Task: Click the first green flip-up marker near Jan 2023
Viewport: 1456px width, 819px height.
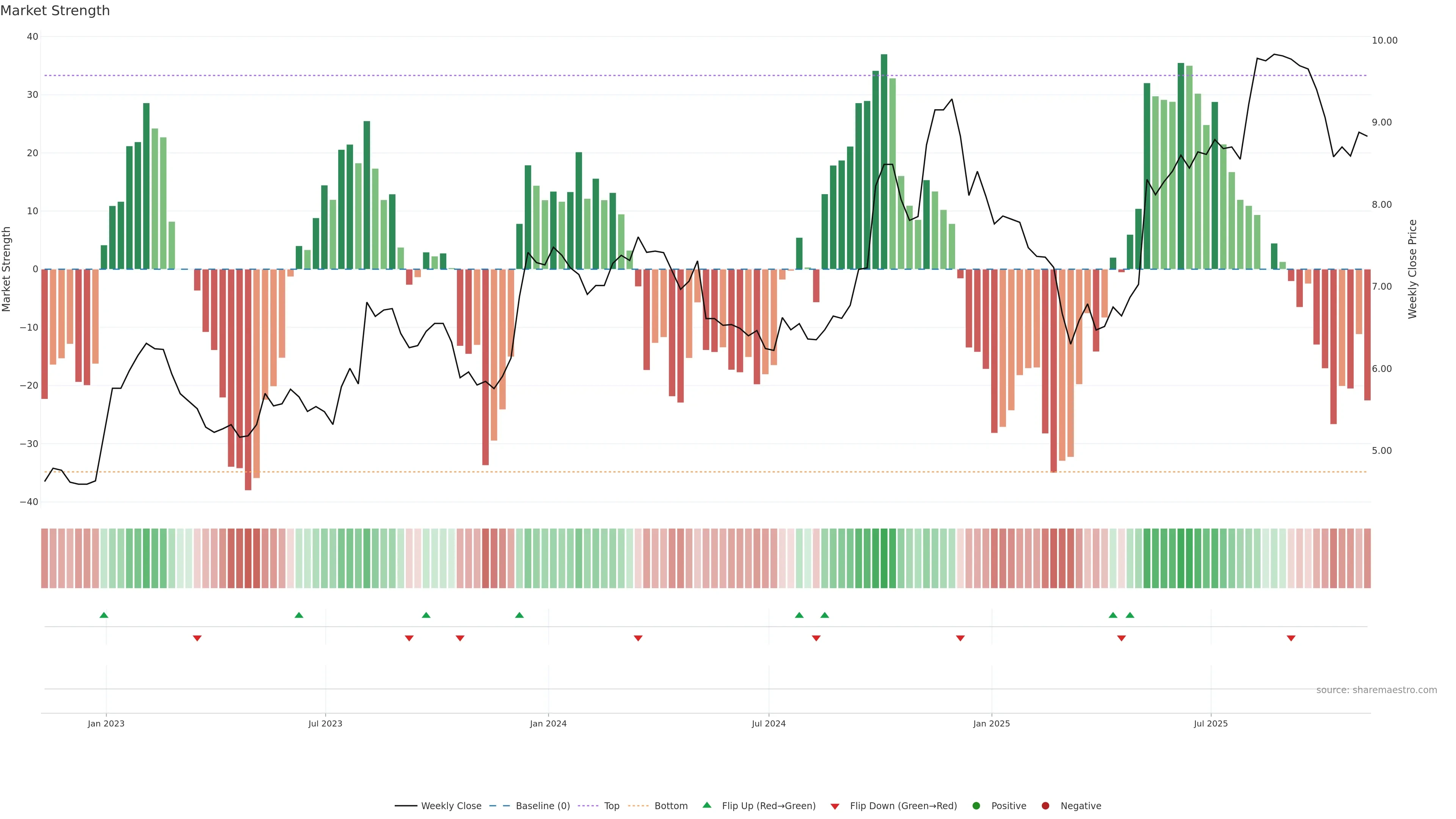Action: pos(104,615)
